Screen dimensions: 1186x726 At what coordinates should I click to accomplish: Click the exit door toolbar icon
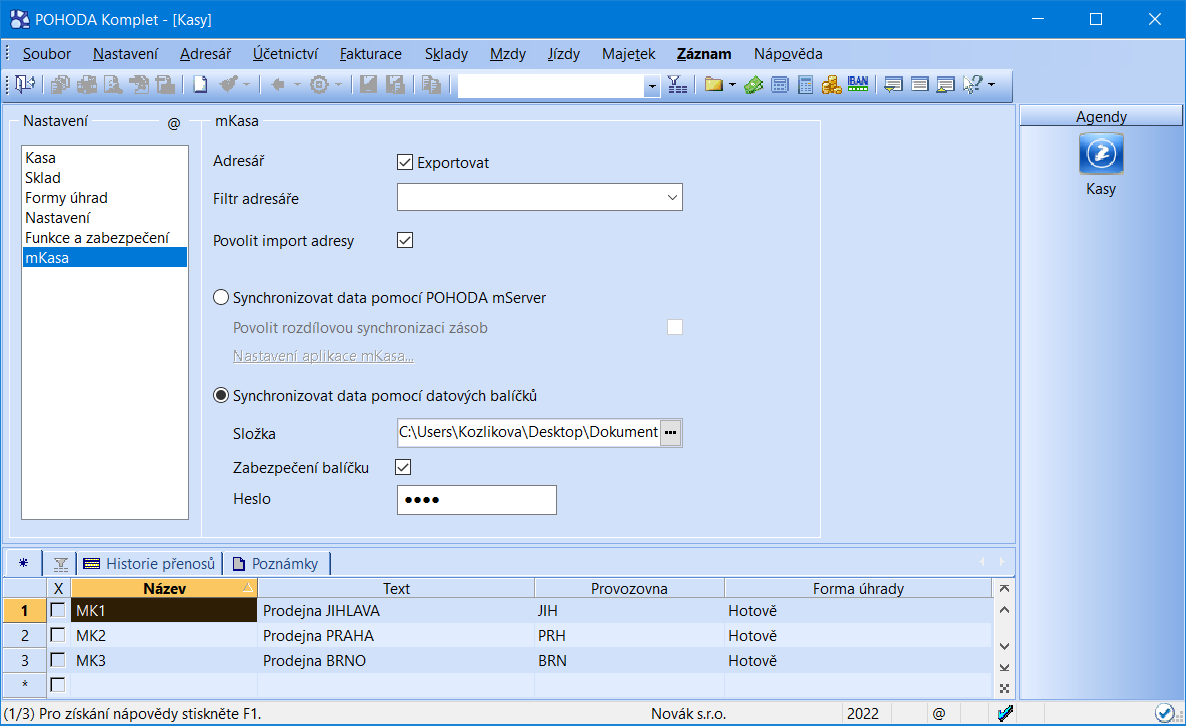(25, 84)
